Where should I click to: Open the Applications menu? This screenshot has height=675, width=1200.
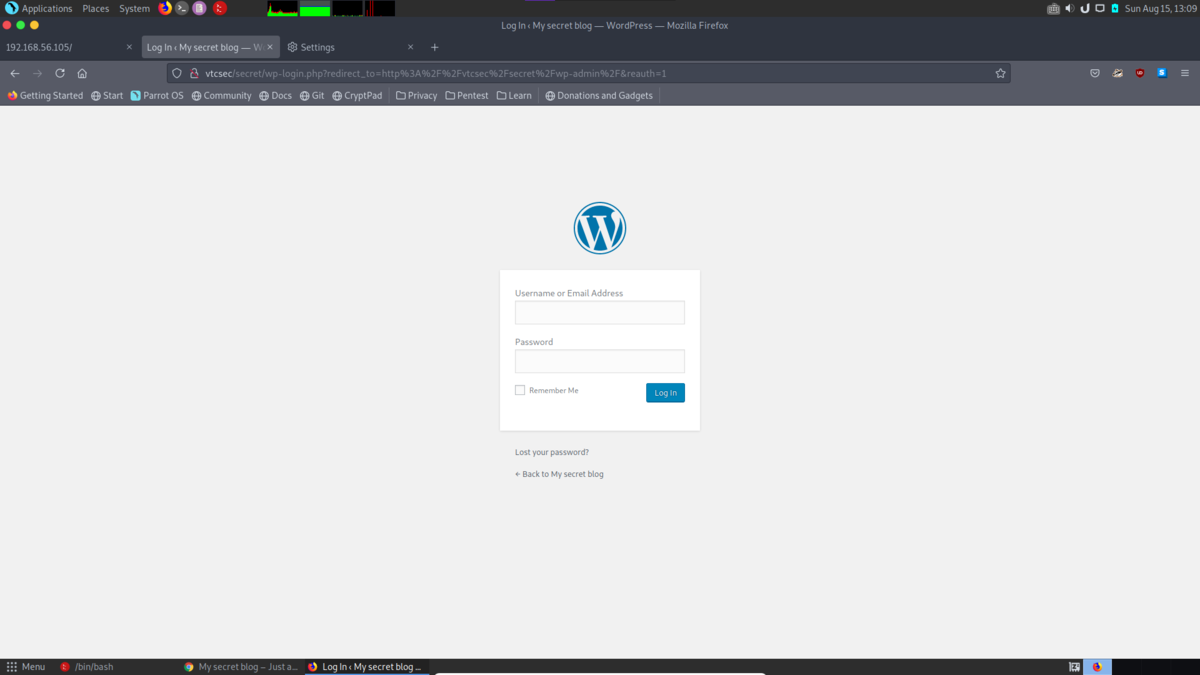pyautogui.click(x=38, y=8)
